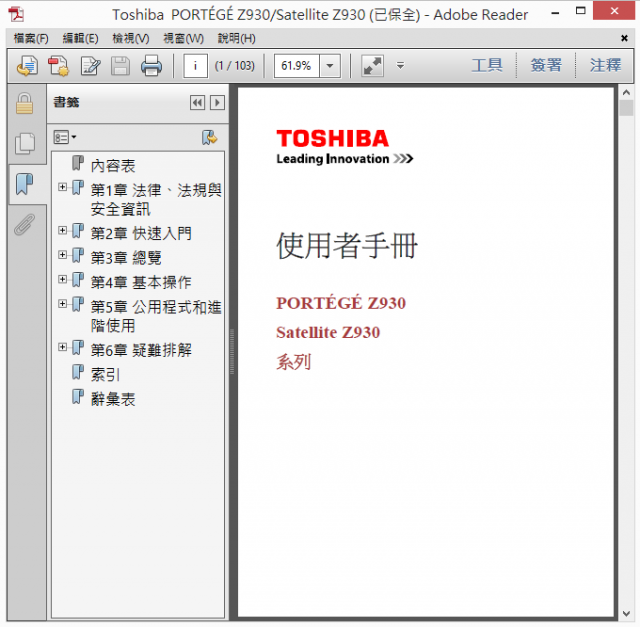Open the zoom level dropdown arrow

click(330, 66)
